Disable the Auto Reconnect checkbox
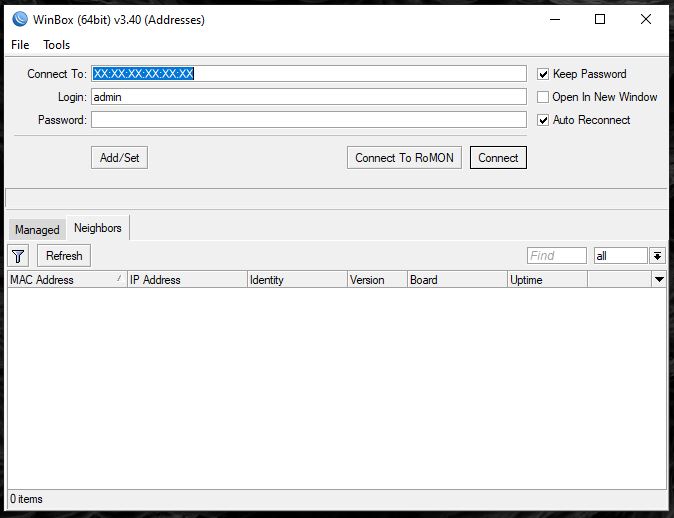Image resolution: width=674 pixels, height=518 pixels. pyautogui.click(x=543, y=120)
